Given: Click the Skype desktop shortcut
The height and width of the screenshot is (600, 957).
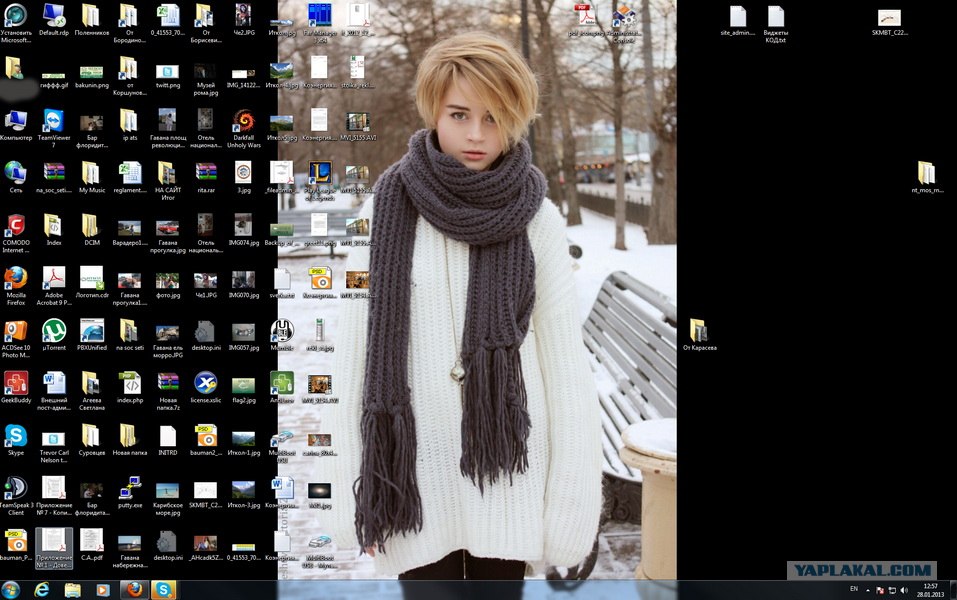Looking at the screenshot, I should (16, 436).
